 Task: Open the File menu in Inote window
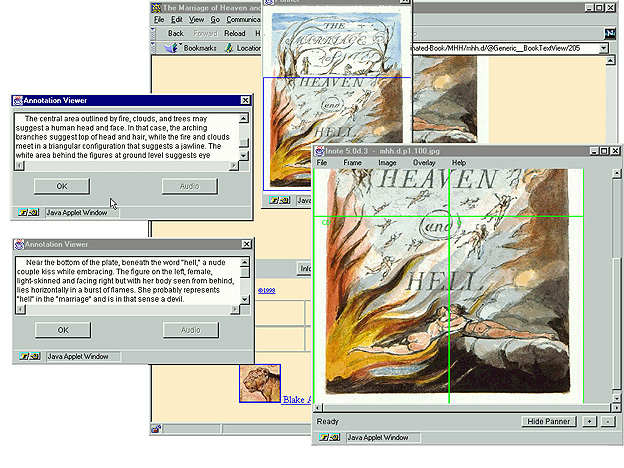(322, 162)
